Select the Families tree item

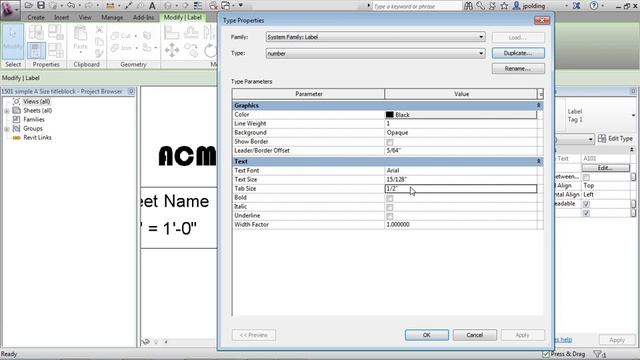(34, 120)
